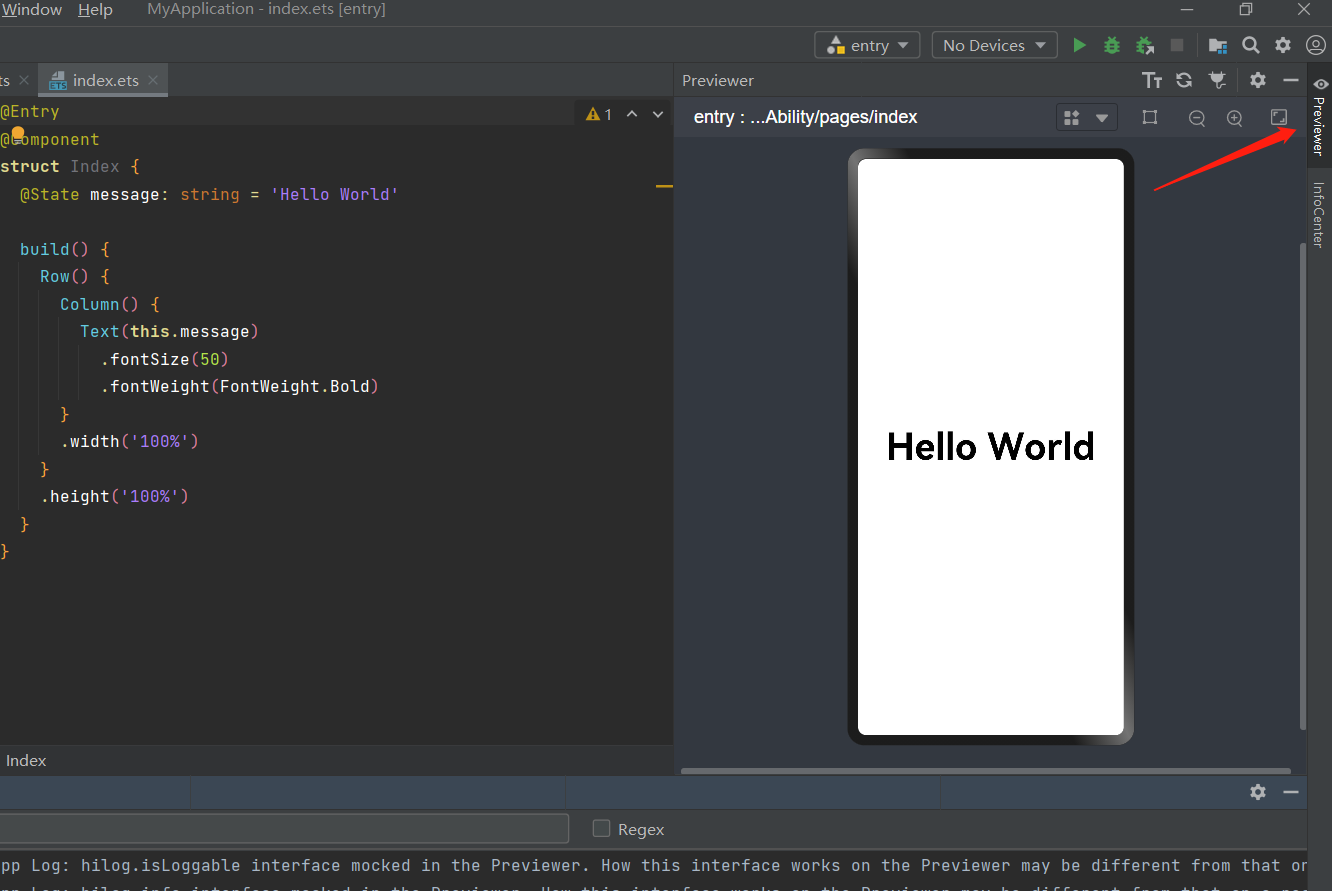
Task: Zoom out the device preview
Action: (x=1196, y=118)
